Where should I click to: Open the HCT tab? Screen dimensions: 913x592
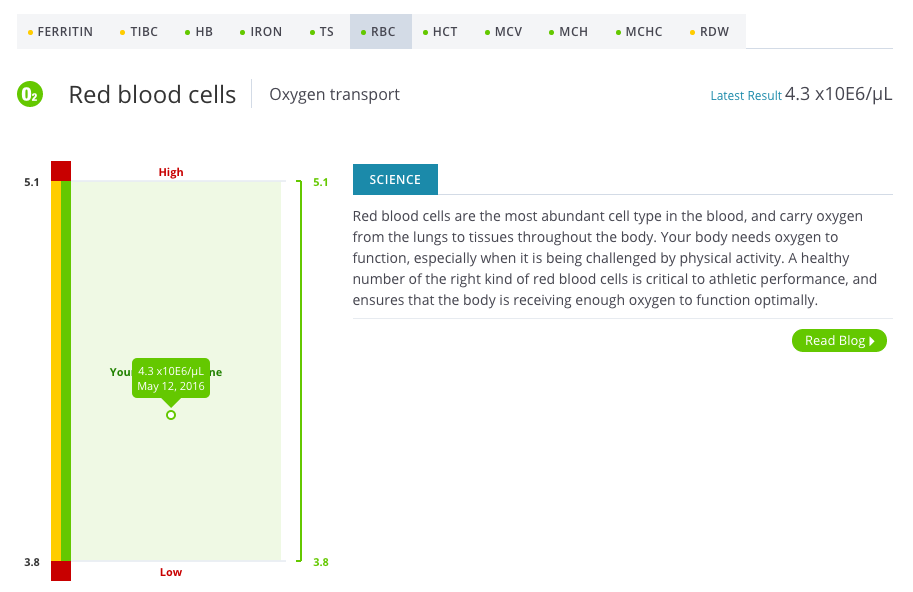click(x=446, y=31)
